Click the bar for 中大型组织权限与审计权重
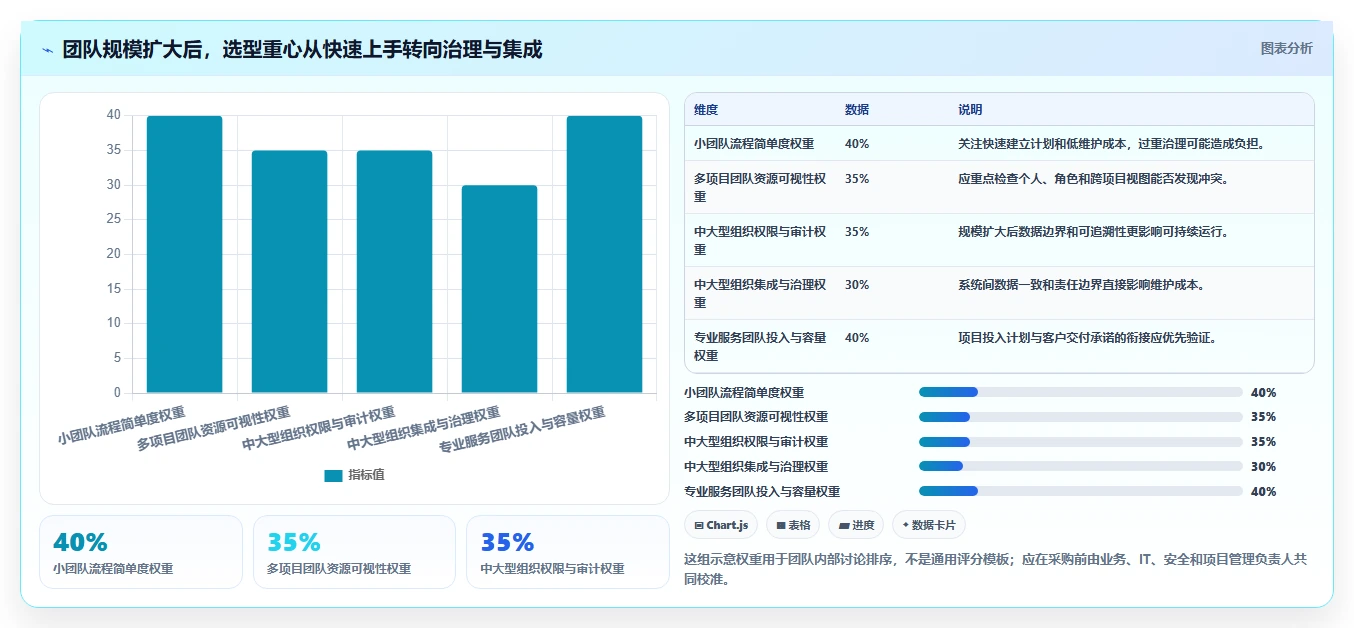1354x628 pixels. (395, 272)
